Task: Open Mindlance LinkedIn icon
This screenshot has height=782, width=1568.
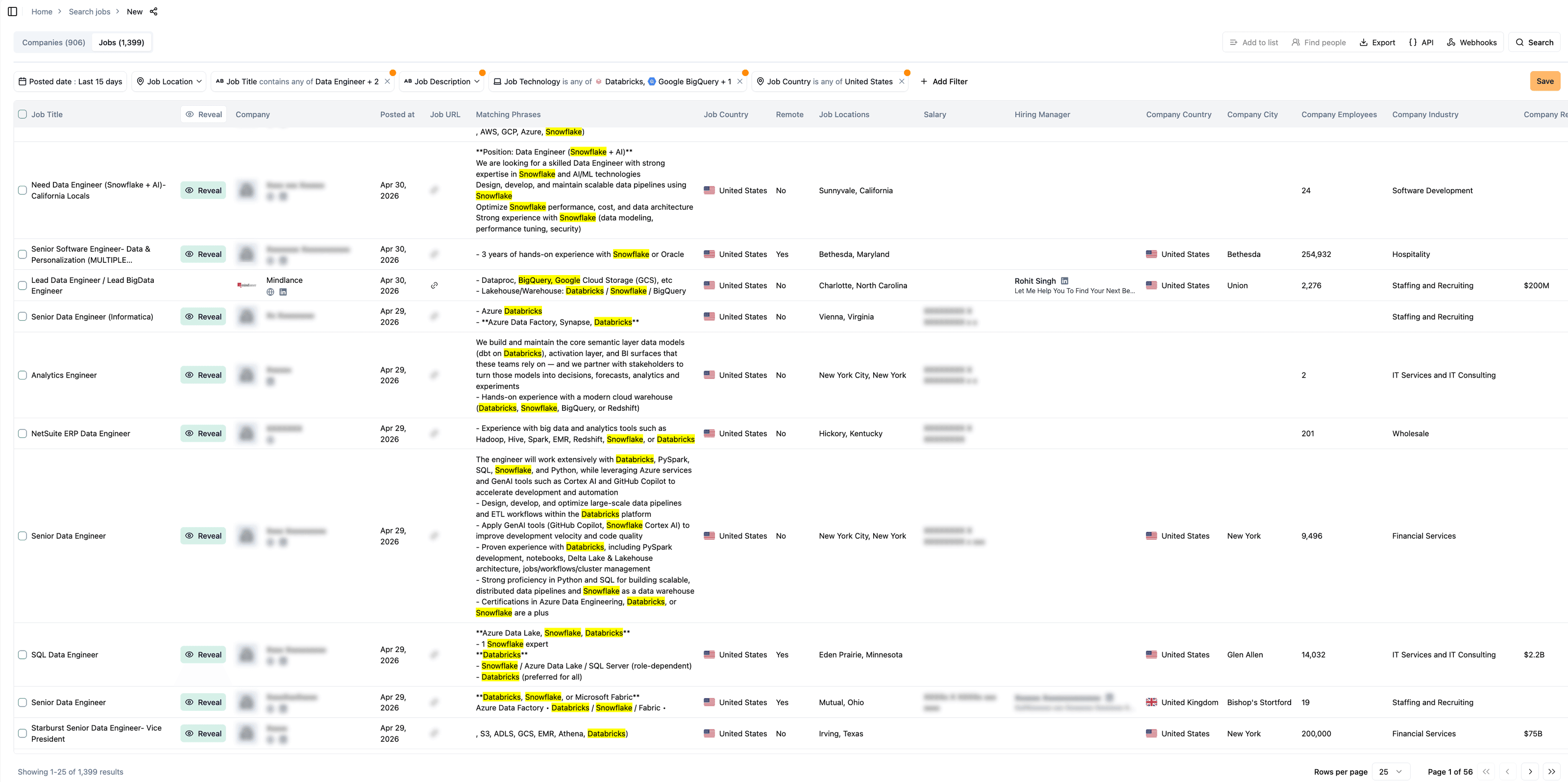Action: click(283, 292)
